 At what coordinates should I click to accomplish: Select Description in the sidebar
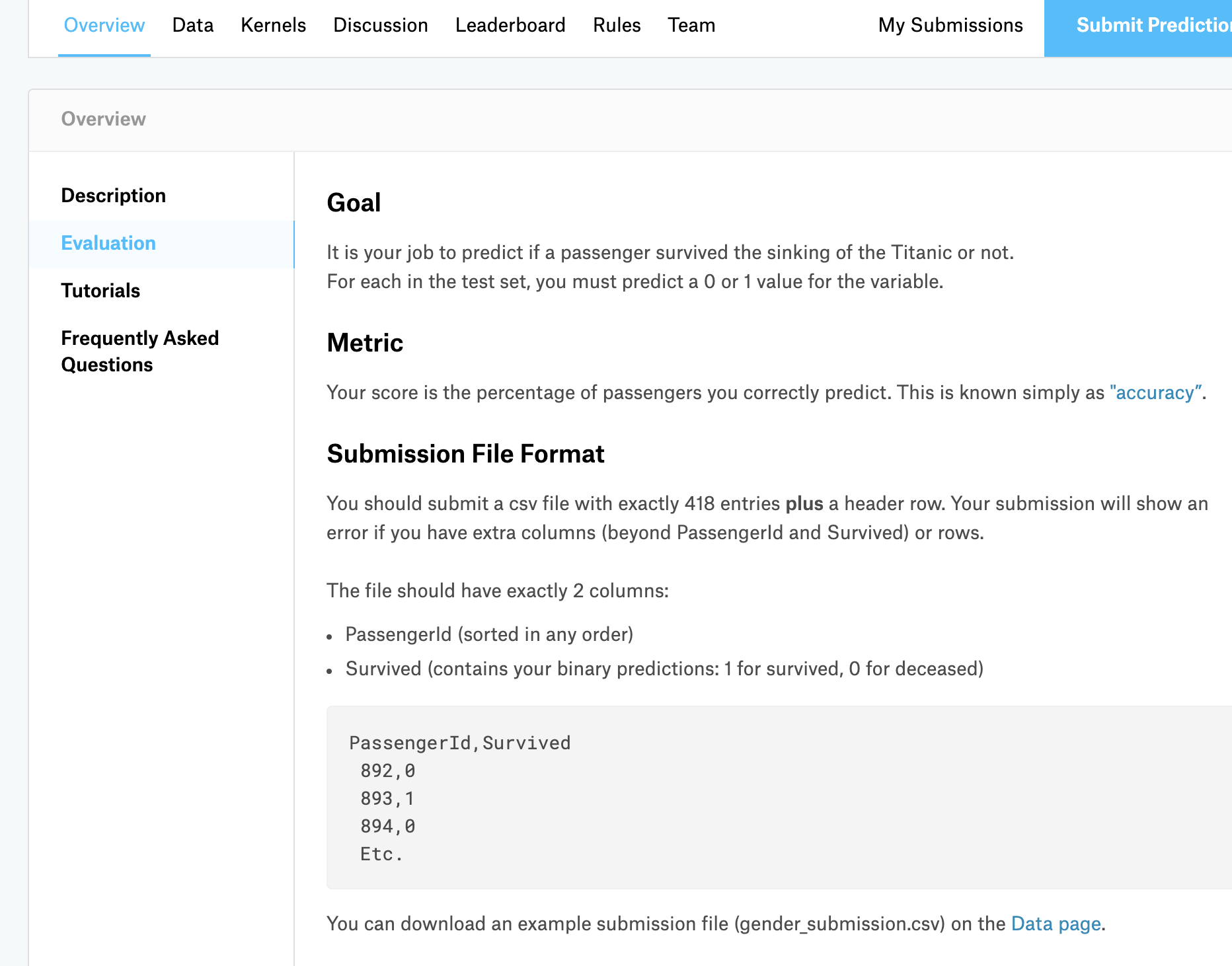(114, 196)
